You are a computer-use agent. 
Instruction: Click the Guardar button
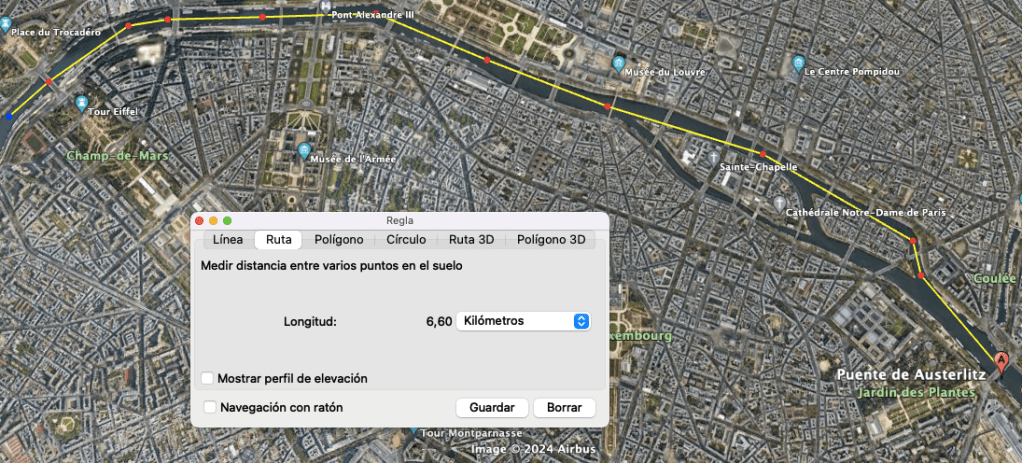point(491,407)
